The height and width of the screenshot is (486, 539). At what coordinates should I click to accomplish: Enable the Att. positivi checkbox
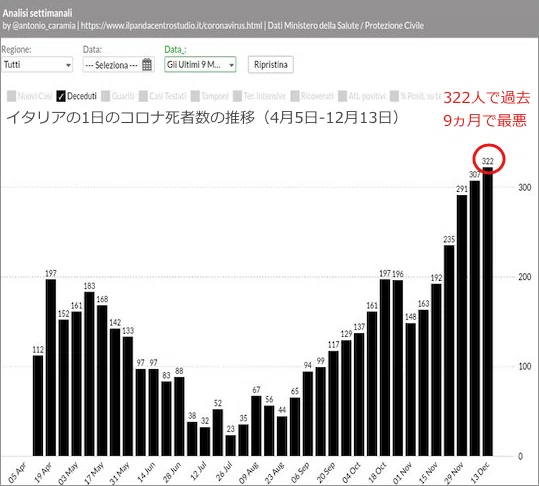[x=342, y=96]
